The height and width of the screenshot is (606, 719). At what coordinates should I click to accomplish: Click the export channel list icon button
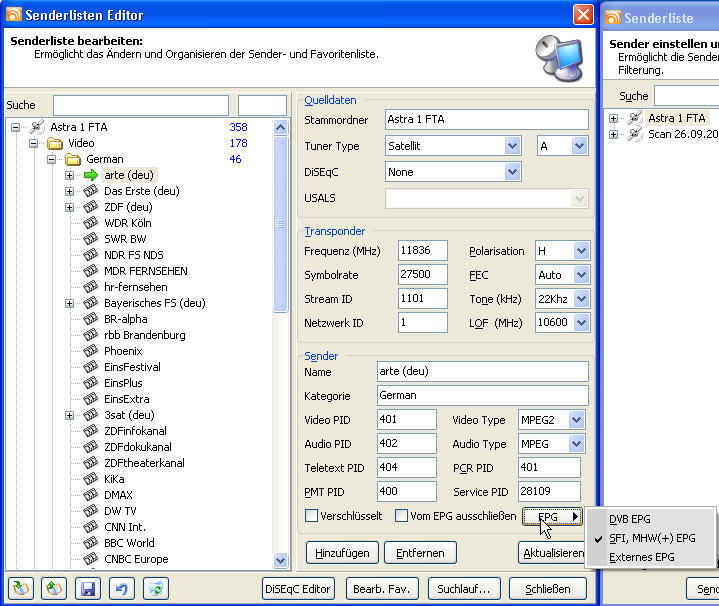(x=54, y=589)
